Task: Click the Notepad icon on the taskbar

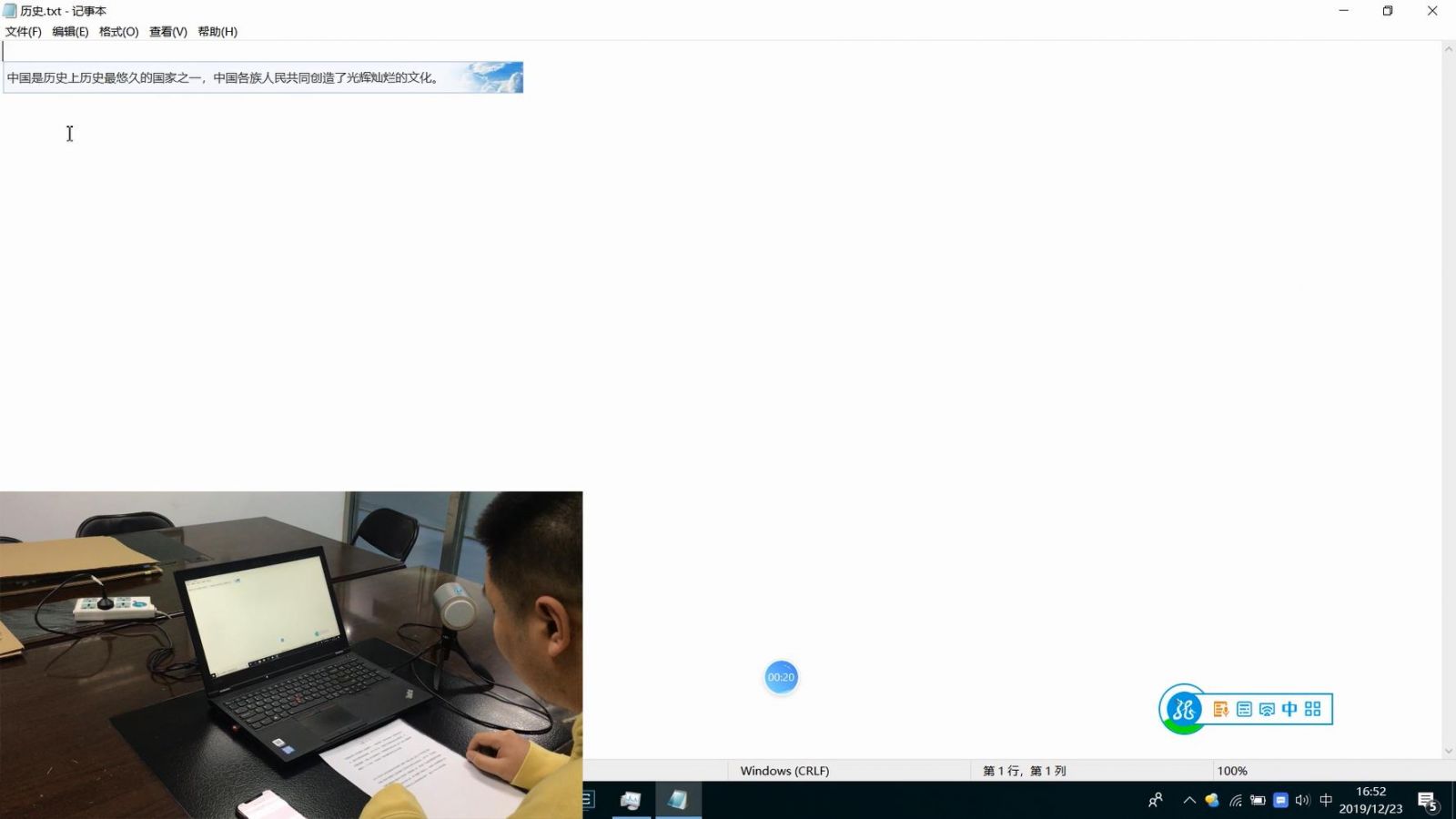Action: pos(677,801)
